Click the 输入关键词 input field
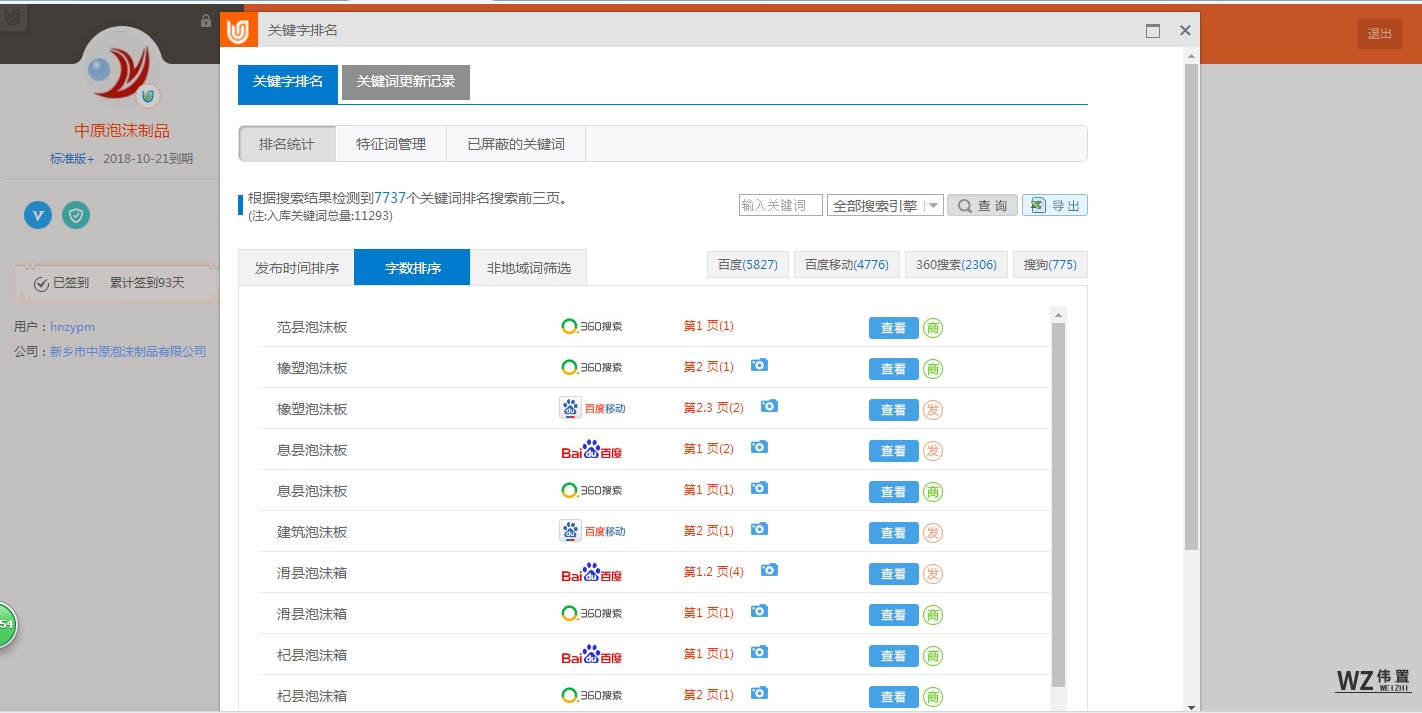The width and height of the screenshot is (1422, 713). [x=780, y=205]
